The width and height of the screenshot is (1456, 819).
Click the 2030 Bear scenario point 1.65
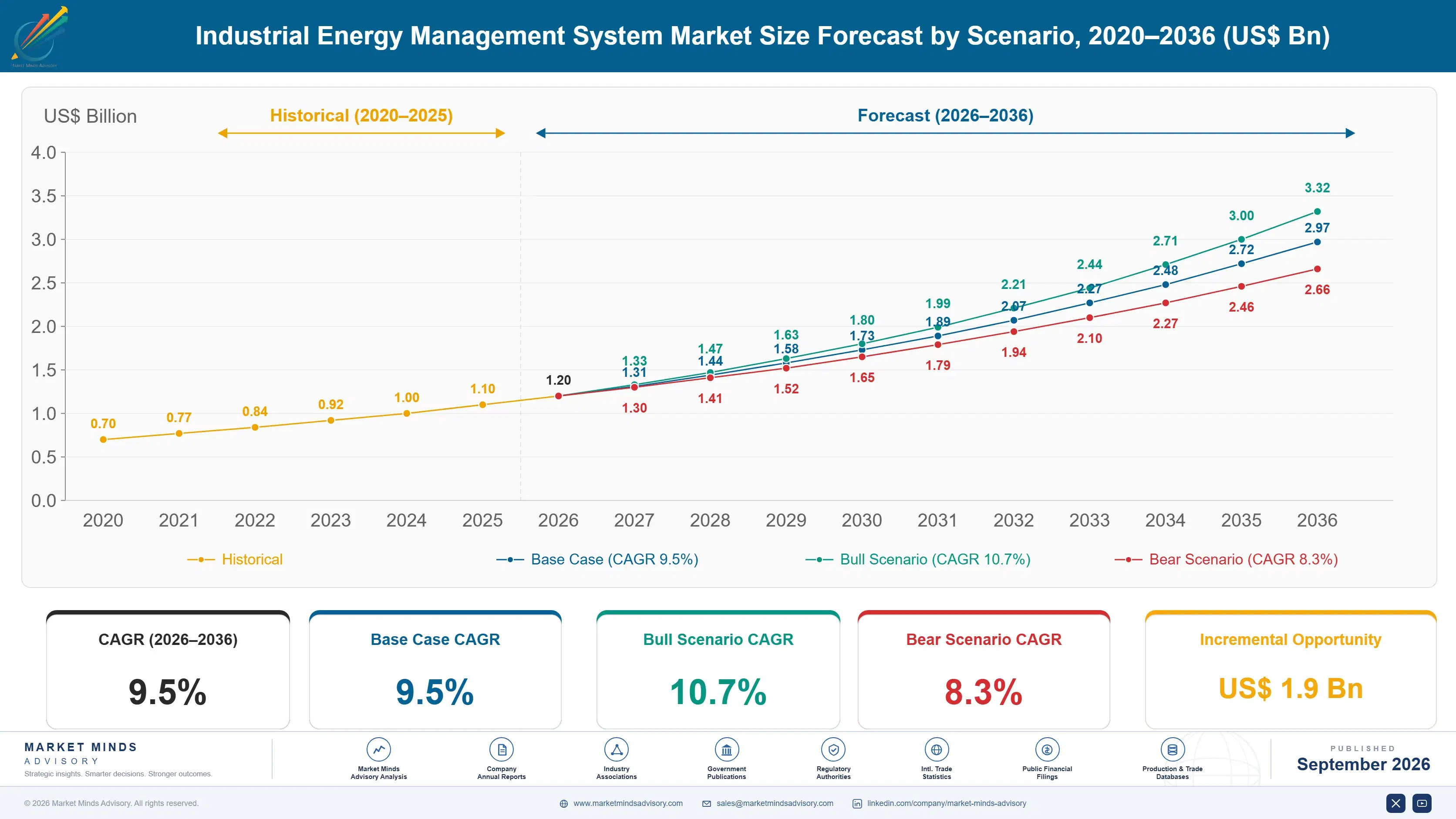(862, 357)
